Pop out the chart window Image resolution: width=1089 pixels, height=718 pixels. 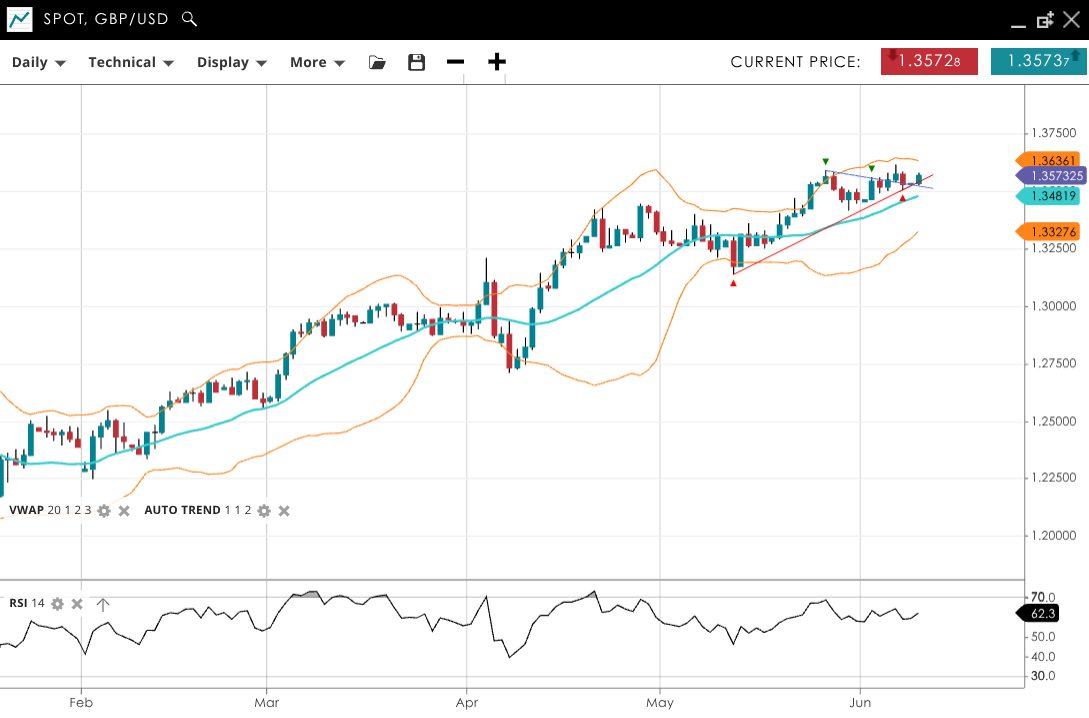point(1046,19)
